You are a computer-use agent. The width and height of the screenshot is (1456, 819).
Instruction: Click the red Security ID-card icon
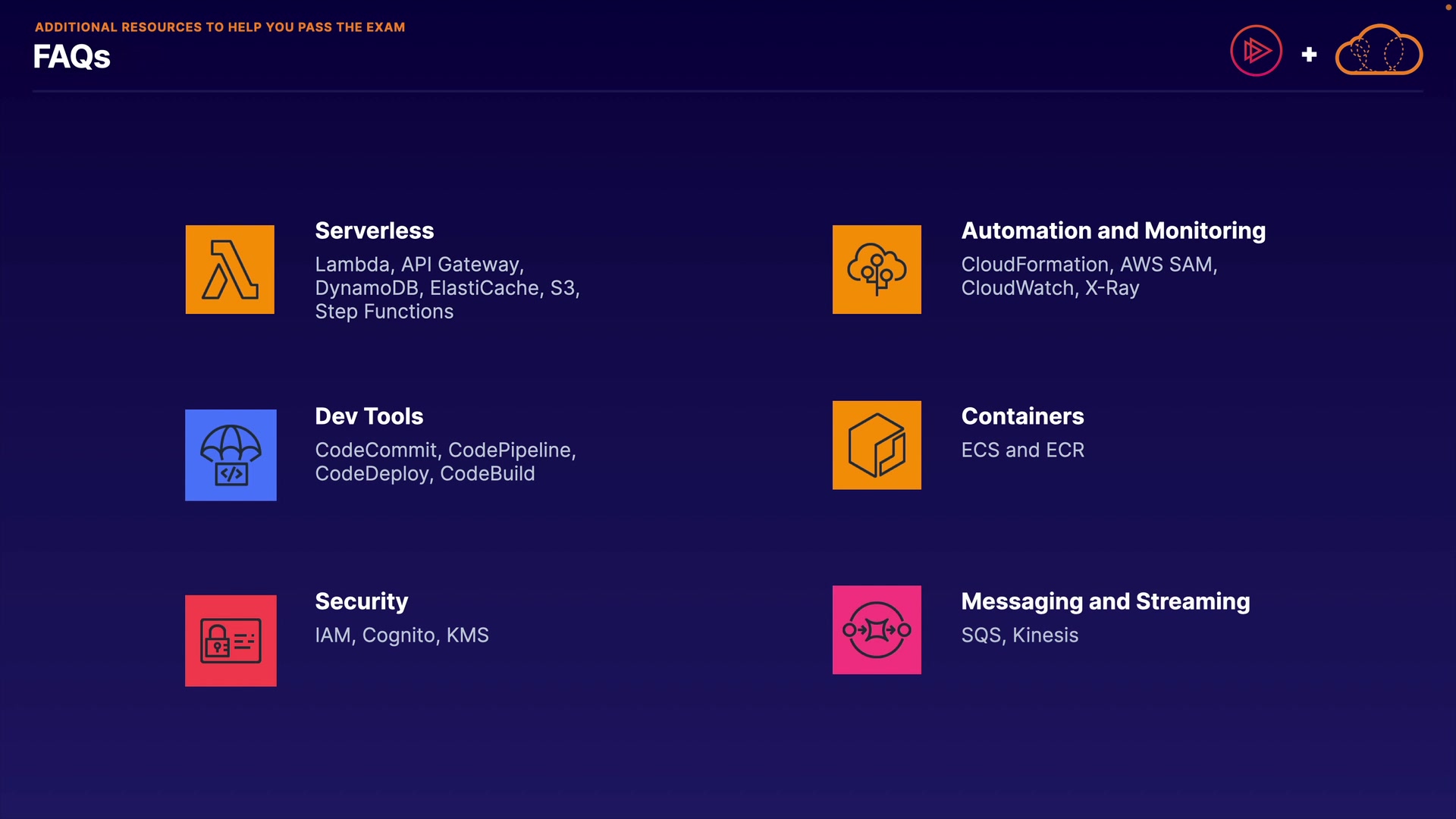[231, 641]
